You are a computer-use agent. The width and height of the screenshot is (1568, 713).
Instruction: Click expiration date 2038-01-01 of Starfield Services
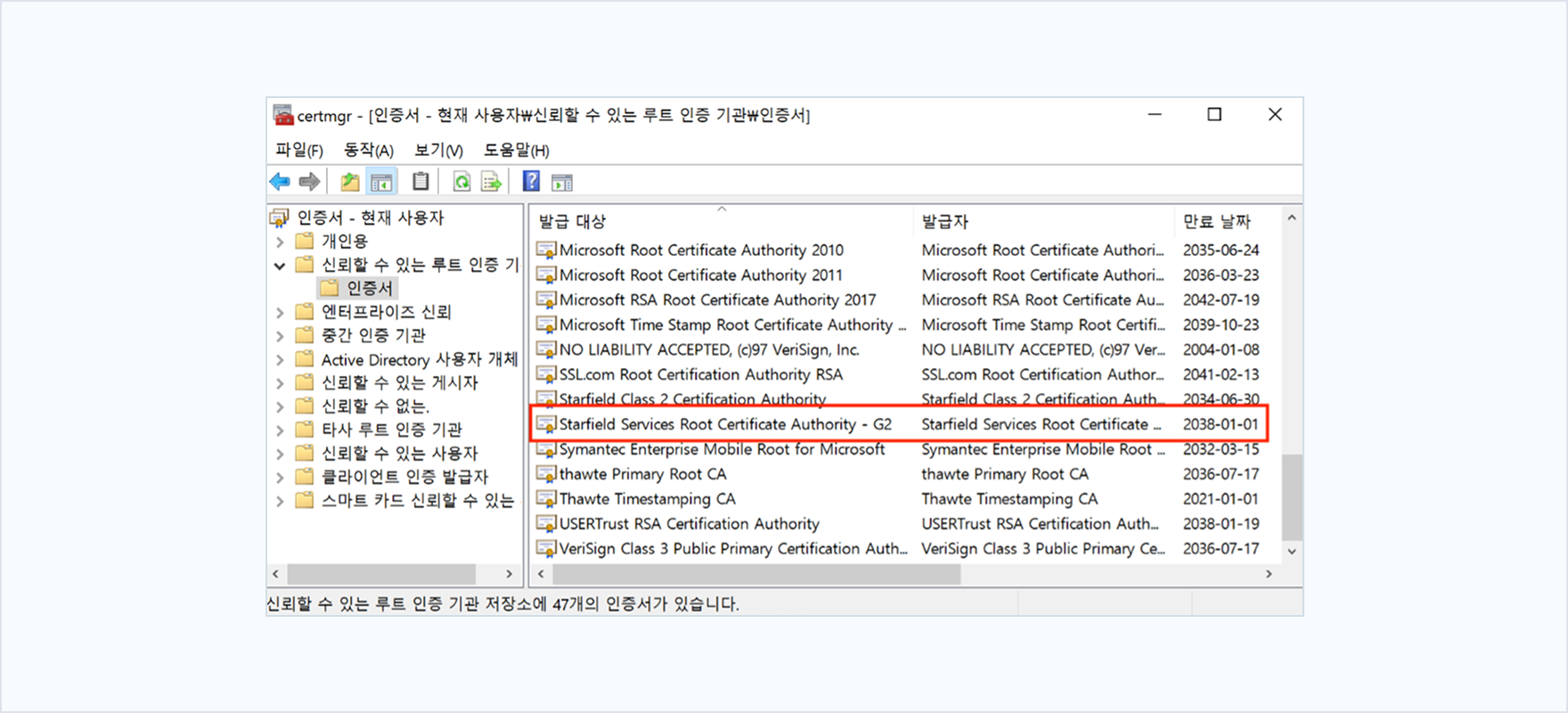point(1221,424)
